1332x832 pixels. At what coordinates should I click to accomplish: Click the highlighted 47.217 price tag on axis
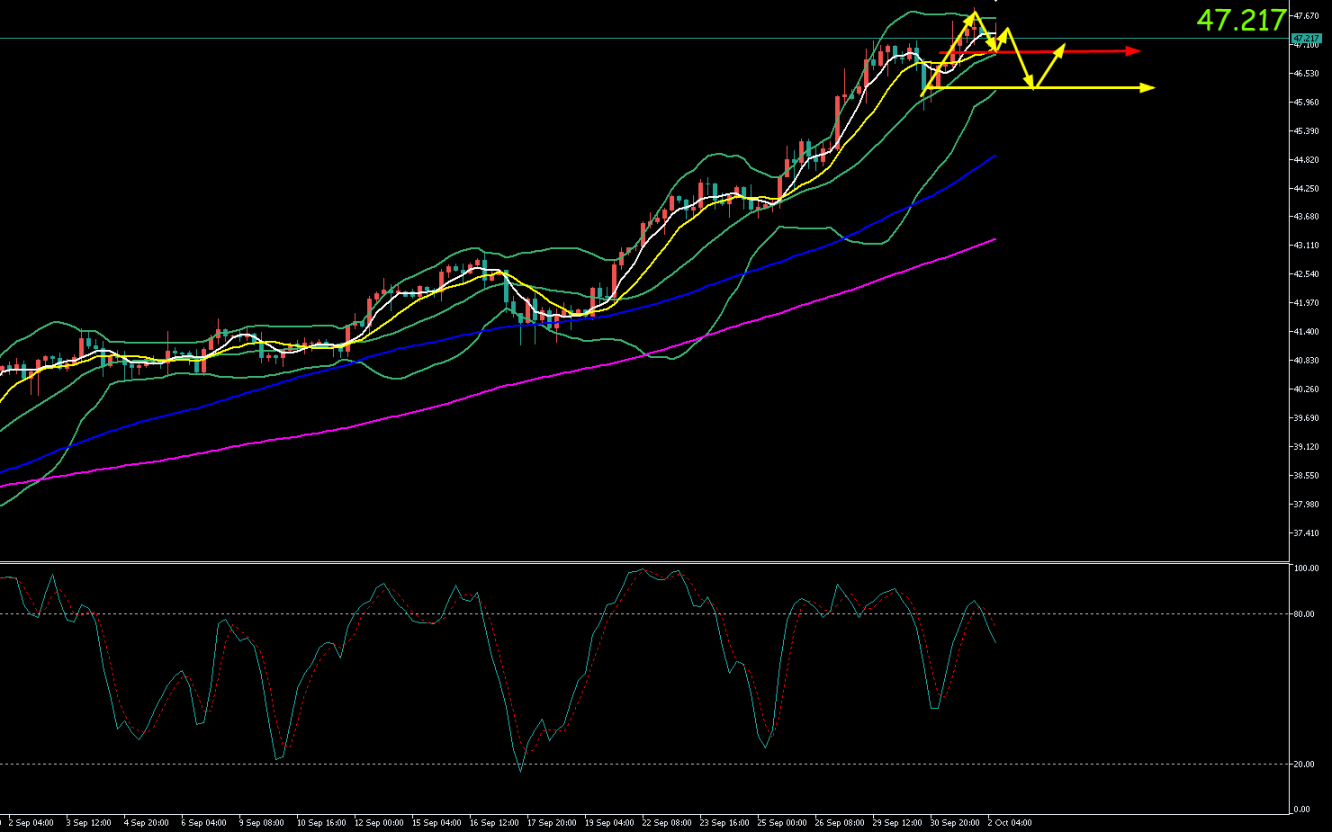tap(1305, 38)
